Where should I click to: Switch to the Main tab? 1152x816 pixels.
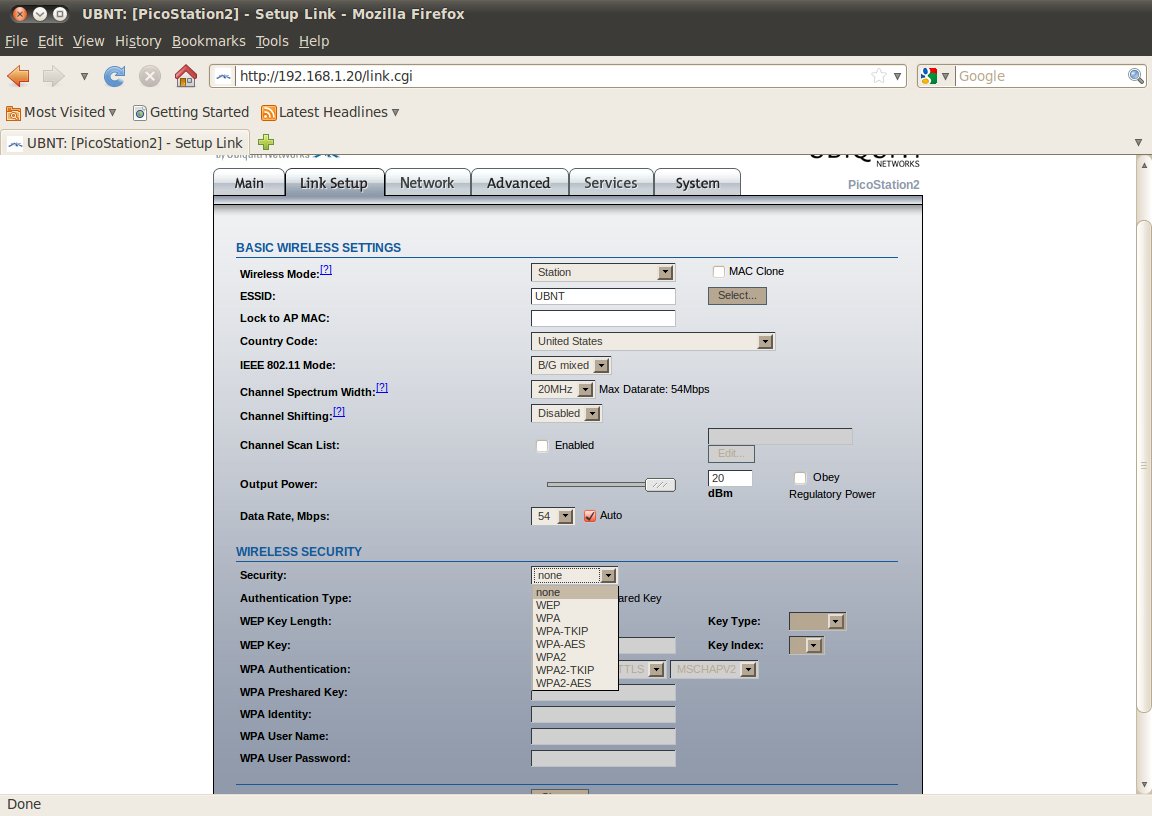click(249, 183)
